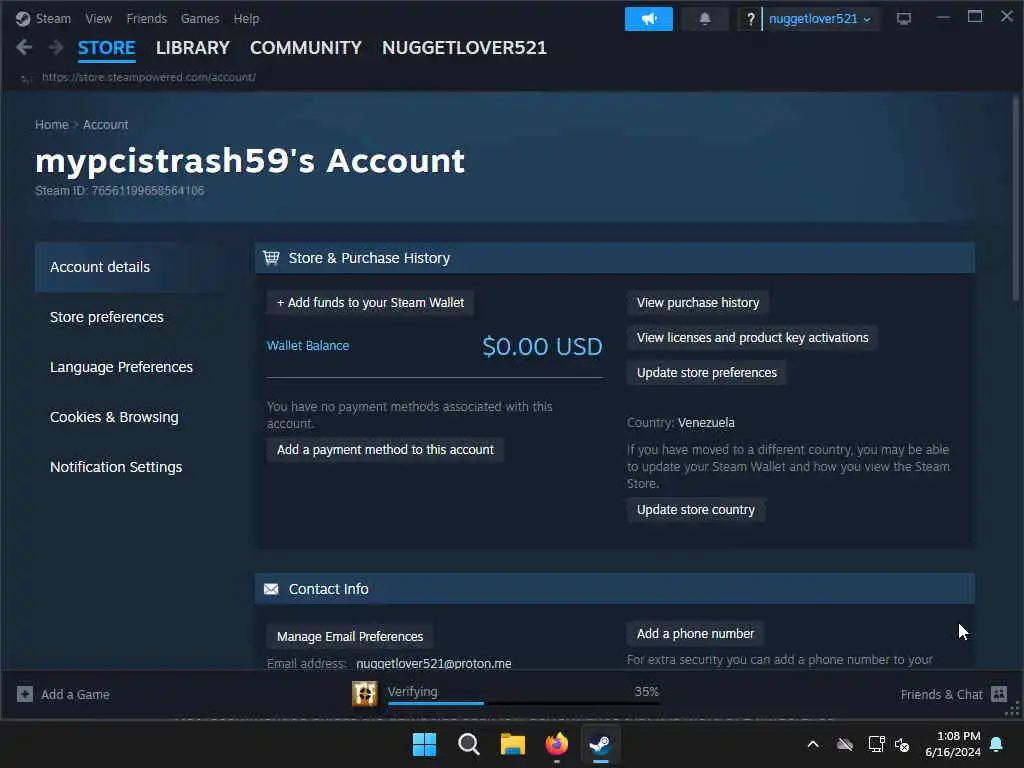
Task: Switch to the LIBRARY tab
Action: point(193,48)
